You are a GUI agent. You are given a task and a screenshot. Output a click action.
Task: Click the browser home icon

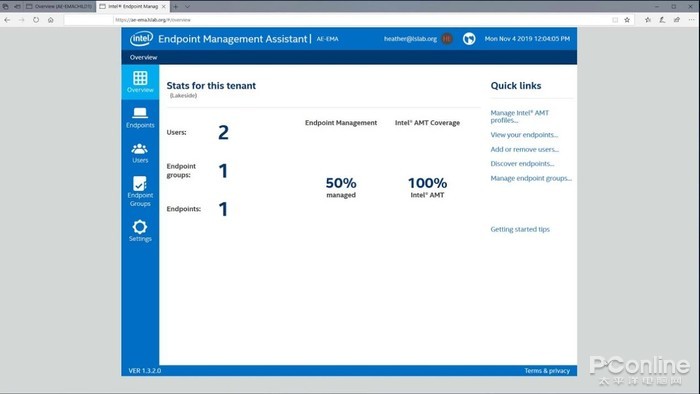click(x=51, y=20)
